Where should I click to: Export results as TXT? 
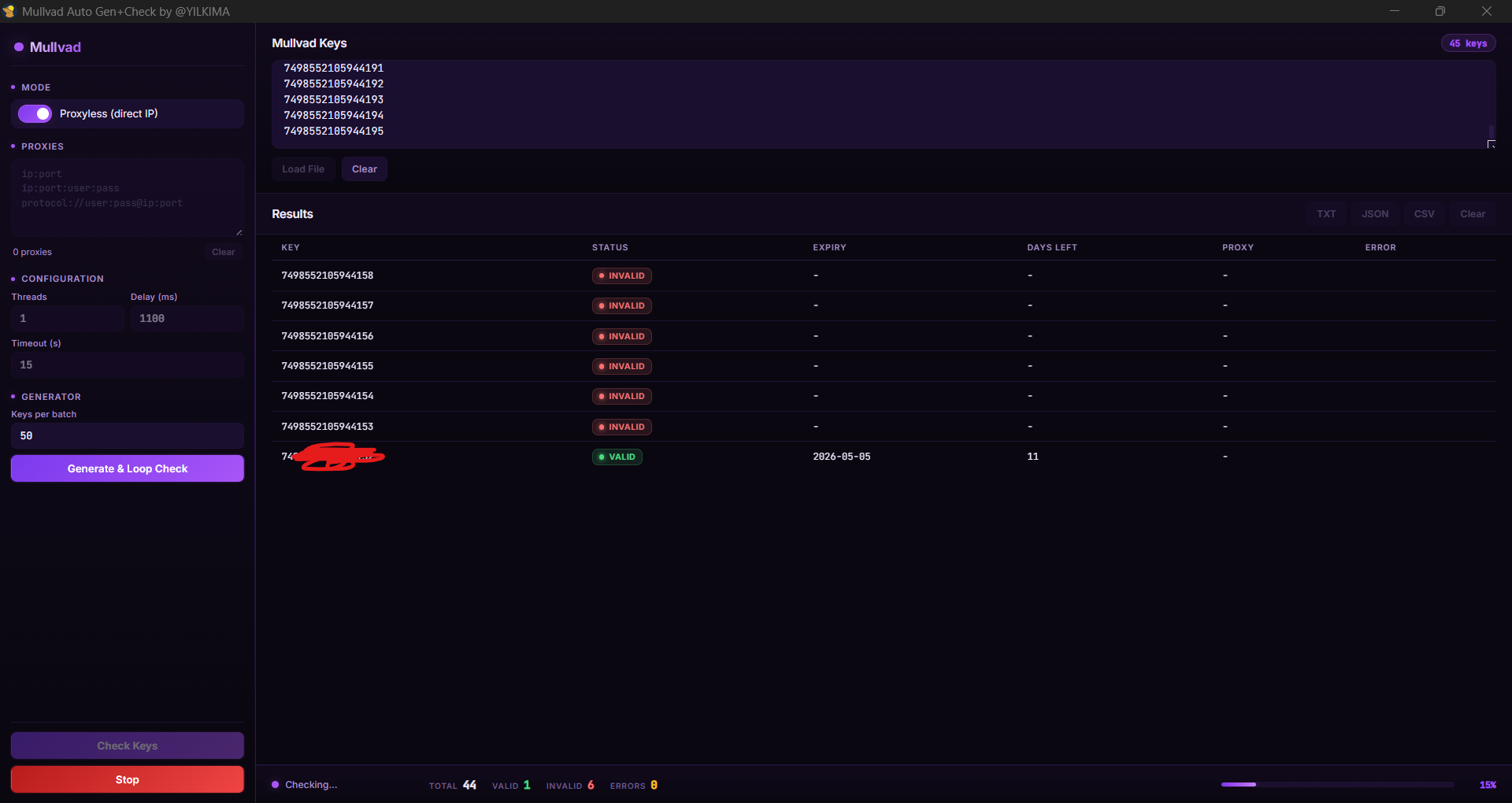click(1326, 214)
